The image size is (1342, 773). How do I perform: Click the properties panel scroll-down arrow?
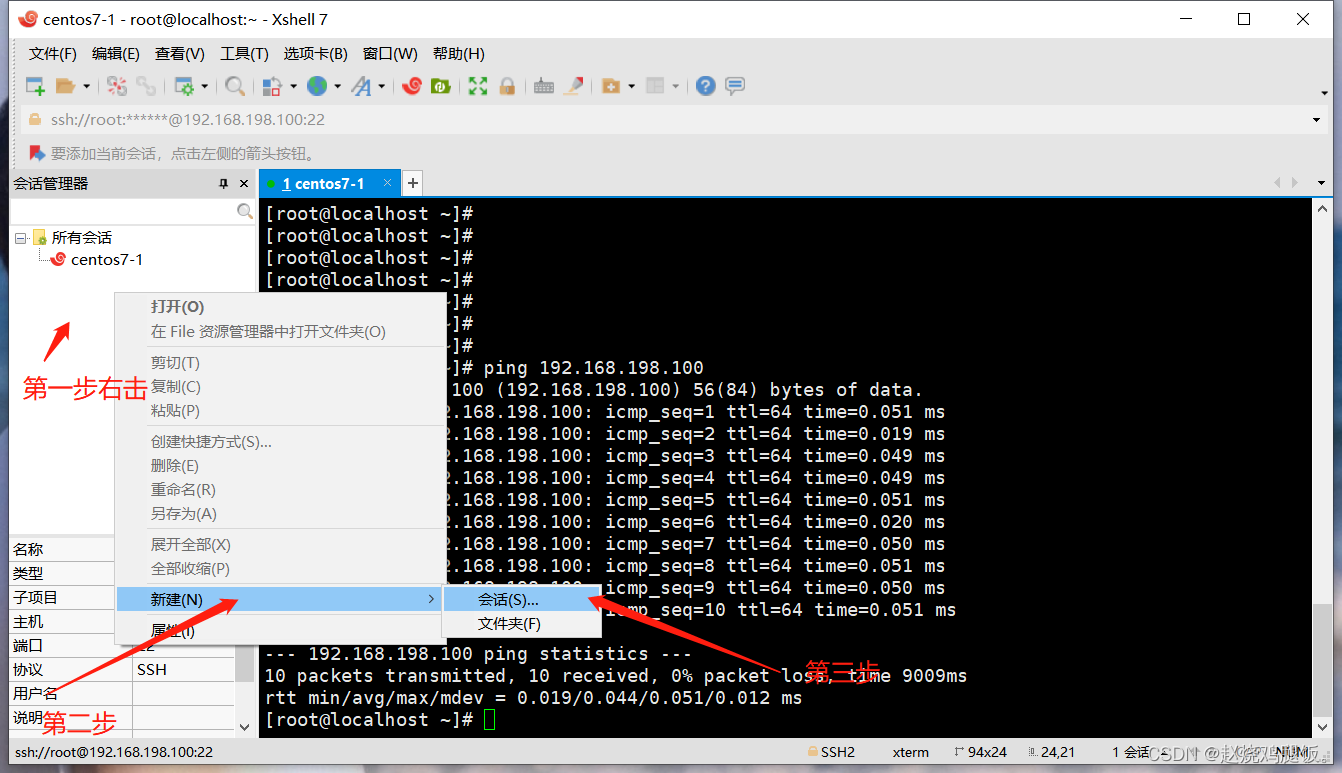[x=245, y=727]
